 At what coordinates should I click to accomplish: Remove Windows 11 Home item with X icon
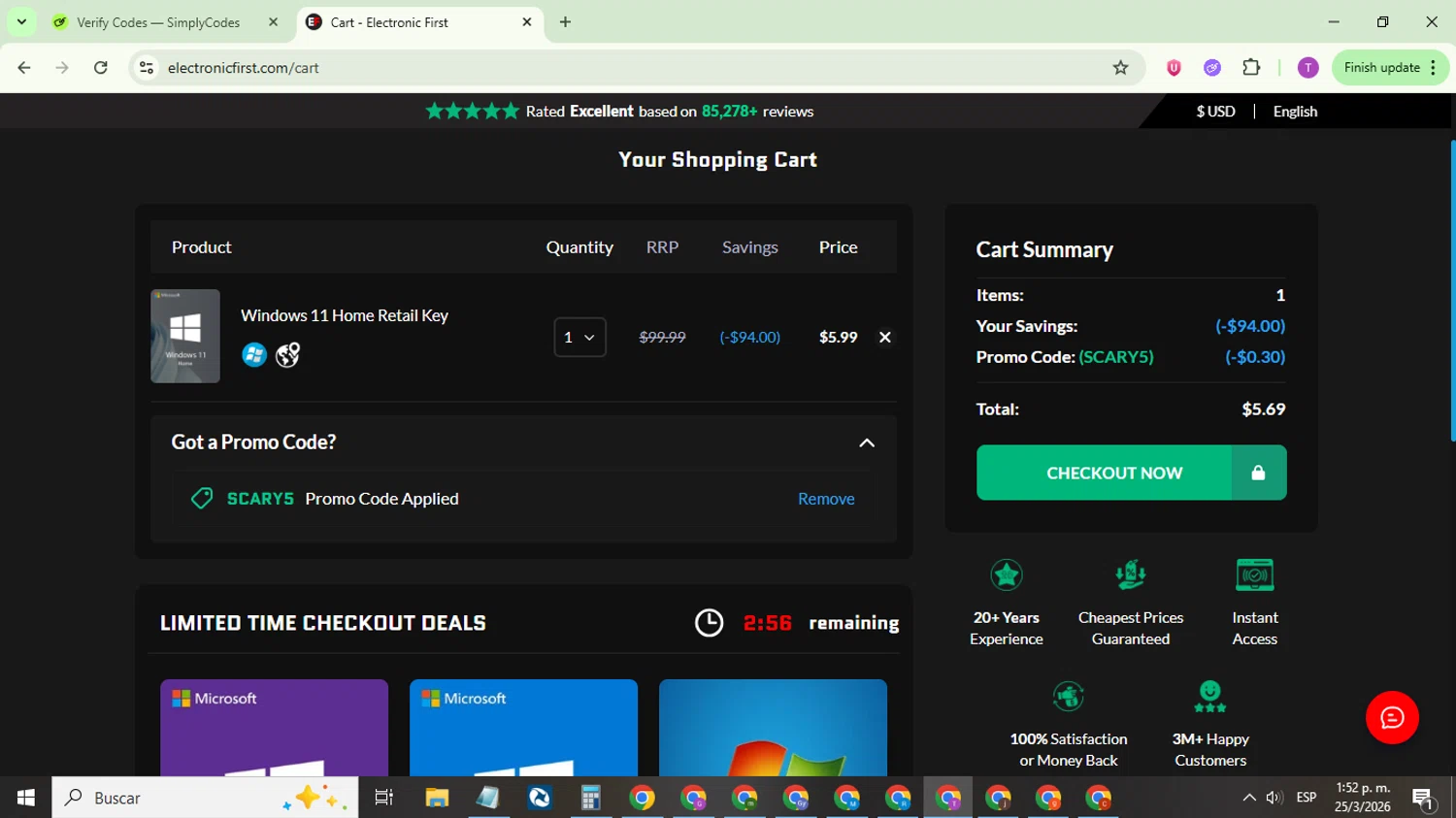884,338
